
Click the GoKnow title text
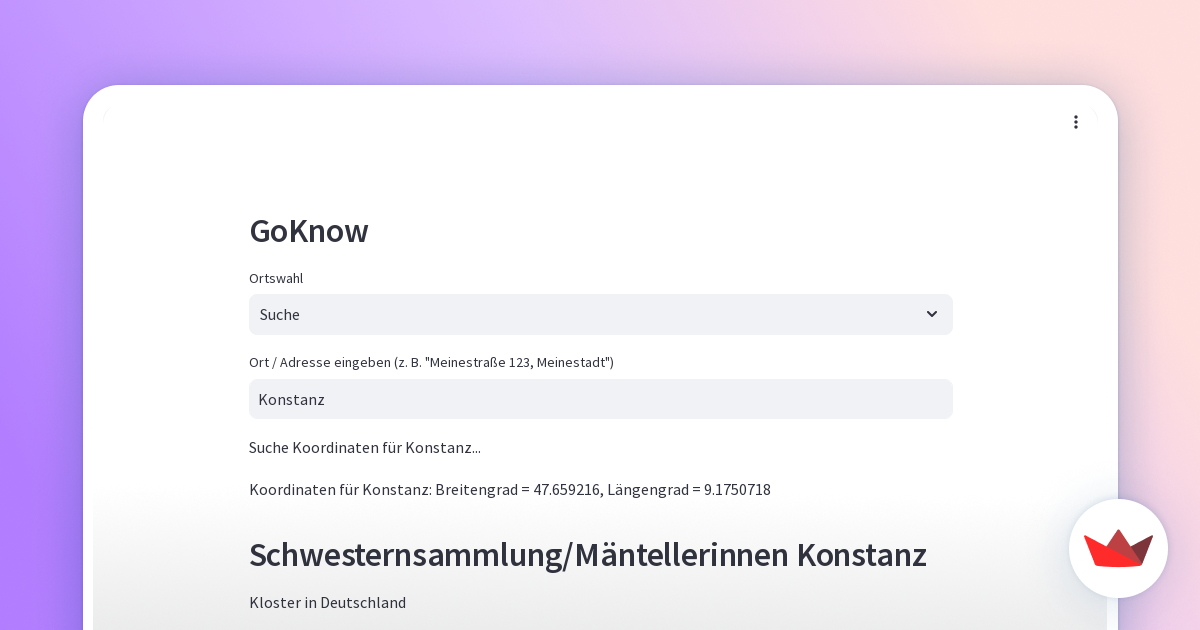(308, 231)
